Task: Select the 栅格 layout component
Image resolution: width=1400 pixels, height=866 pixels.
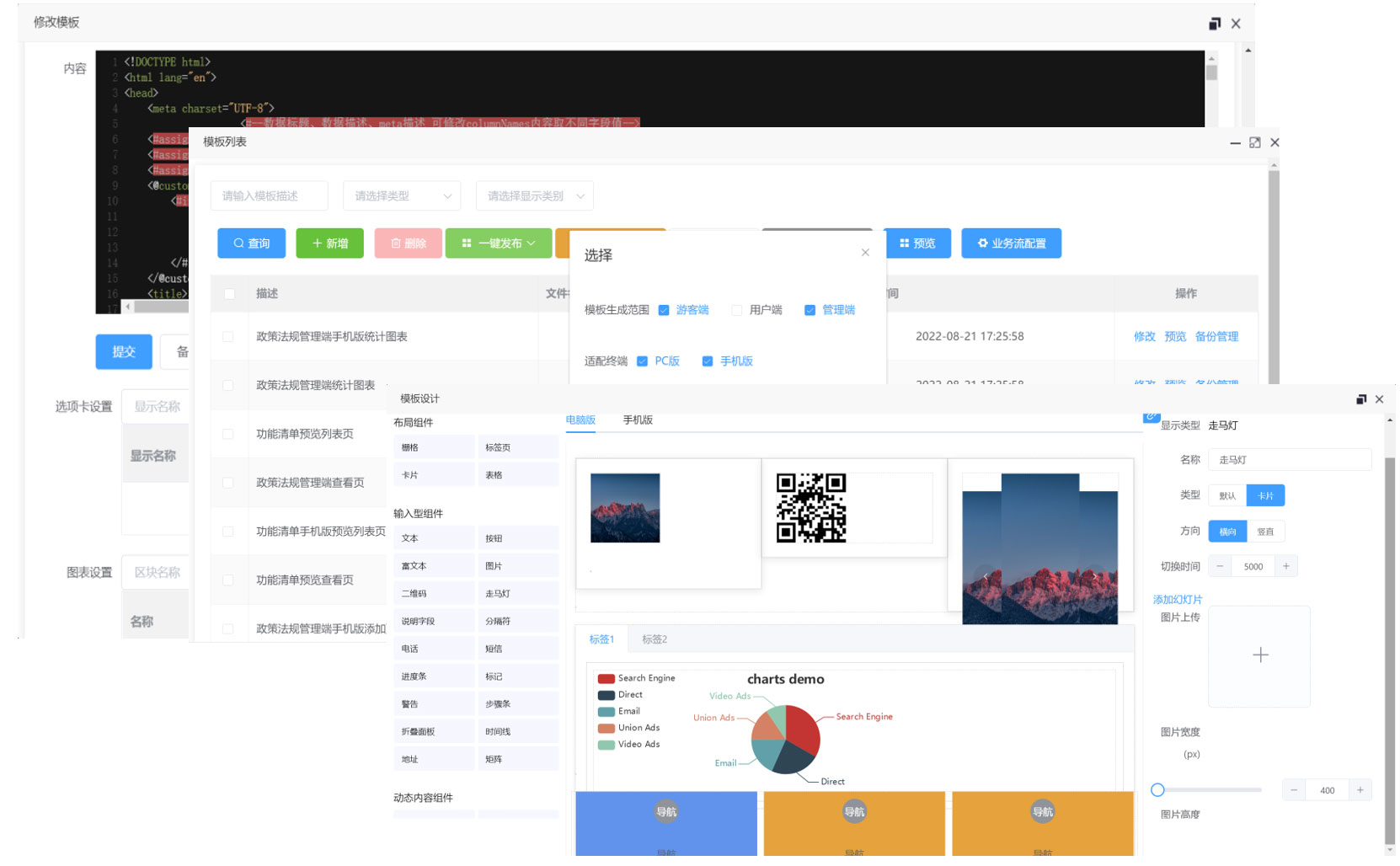Action: click(x=434, y=448)
